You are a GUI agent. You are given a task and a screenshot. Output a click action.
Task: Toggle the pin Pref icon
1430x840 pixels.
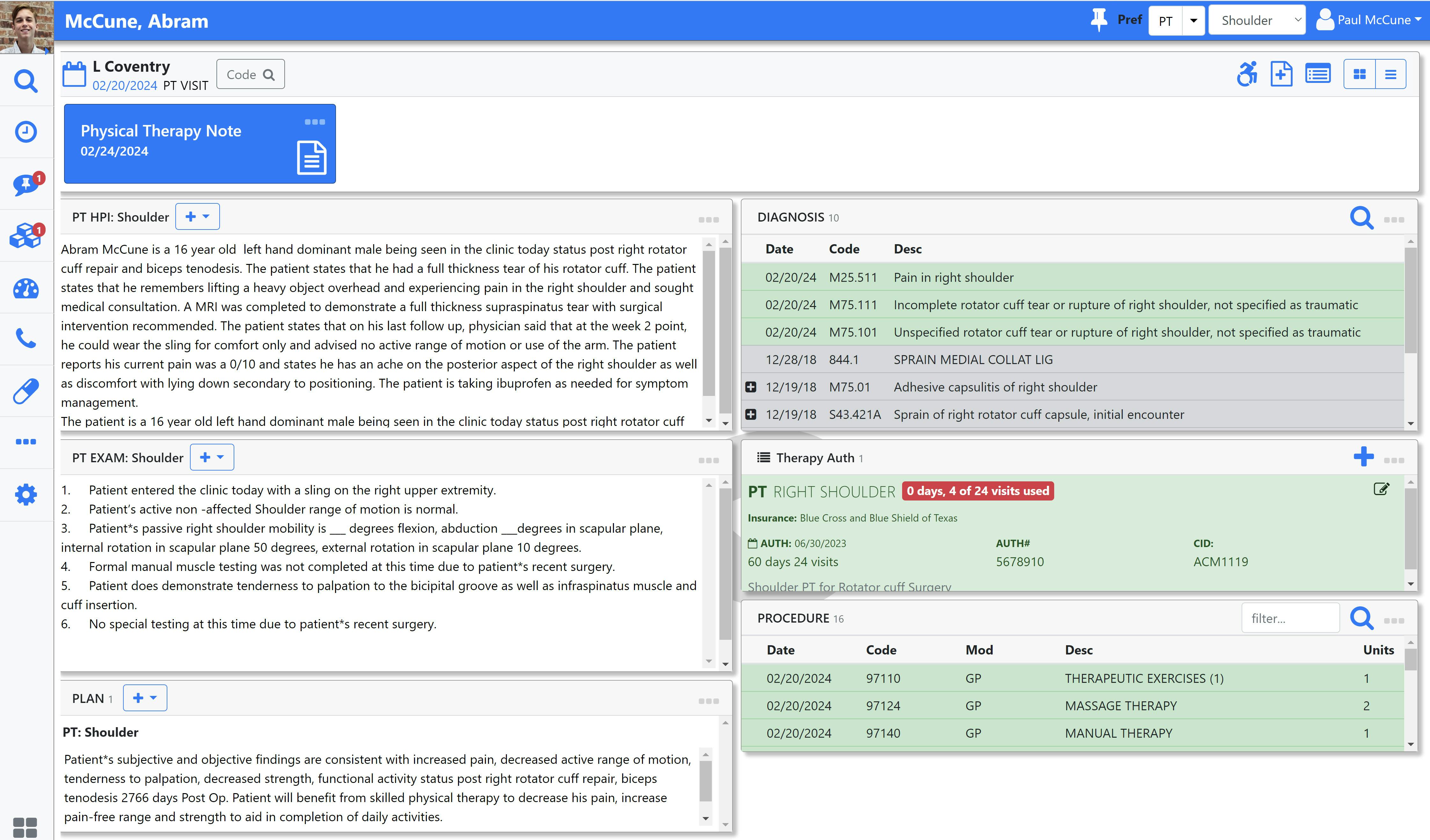click(1098, 20)
